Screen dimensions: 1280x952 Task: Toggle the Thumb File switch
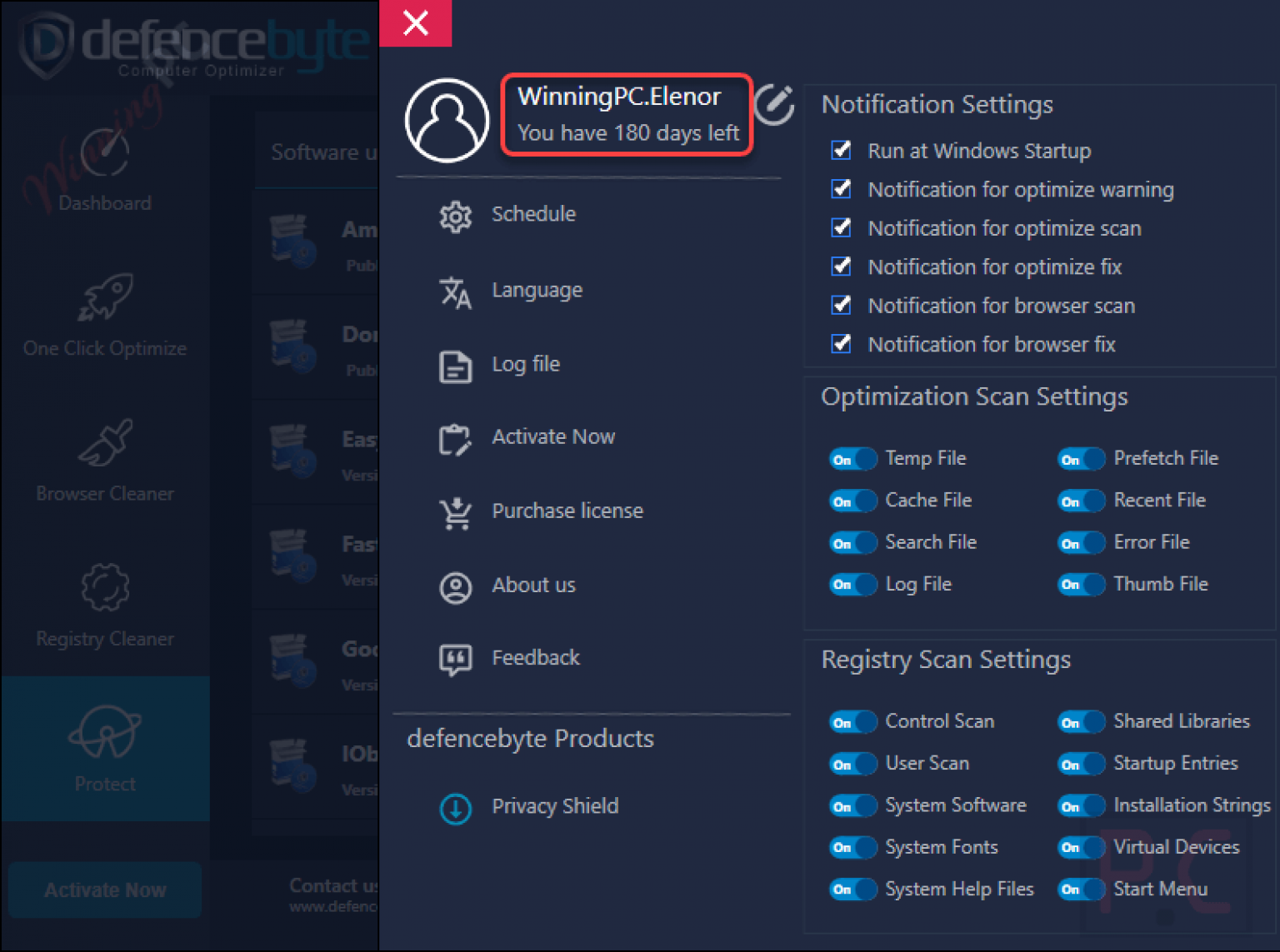[x=1081, y=585]
